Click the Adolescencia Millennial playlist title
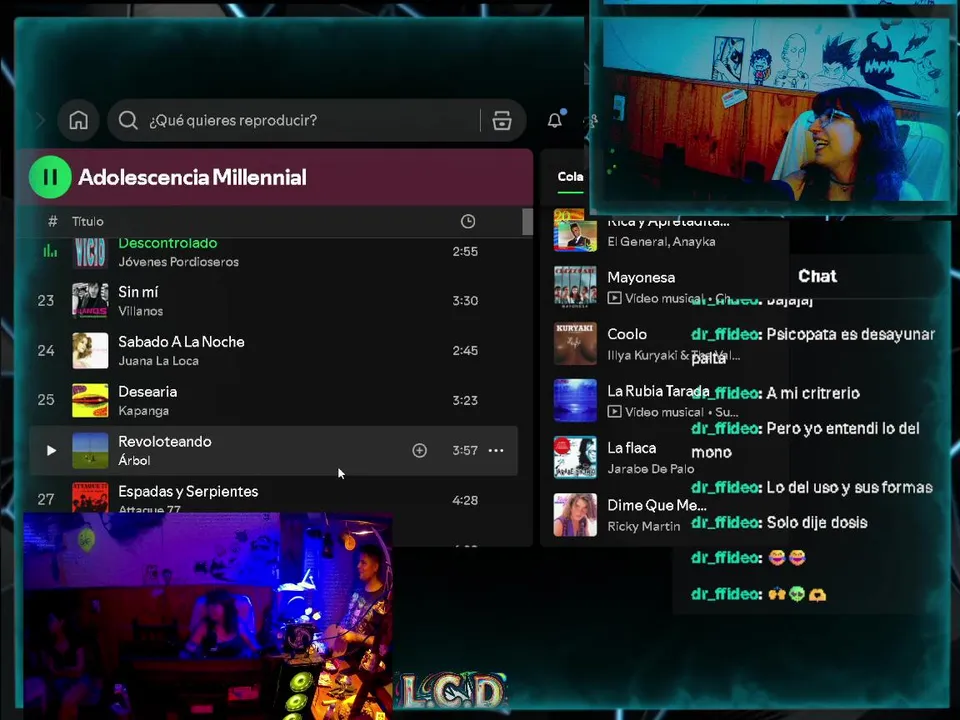Viewport: 960px width, 720px height. [x=192, y=178]
